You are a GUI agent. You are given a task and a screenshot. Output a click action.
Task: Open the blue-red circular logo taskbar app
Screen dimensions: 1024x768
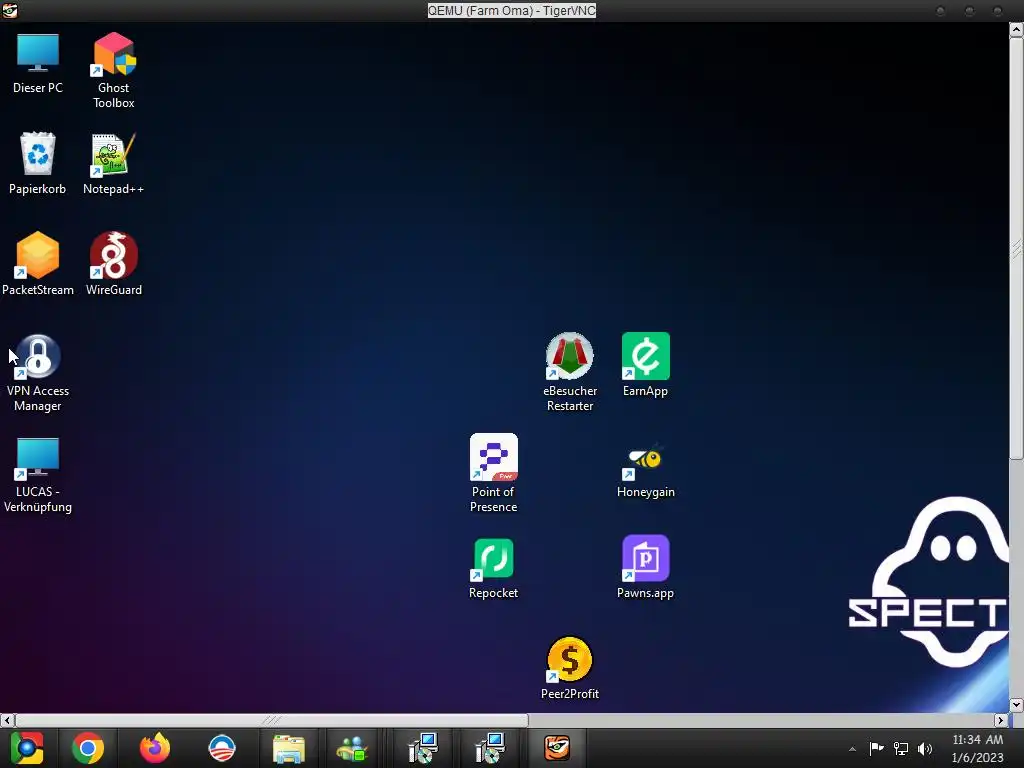[x=221, y=748]
